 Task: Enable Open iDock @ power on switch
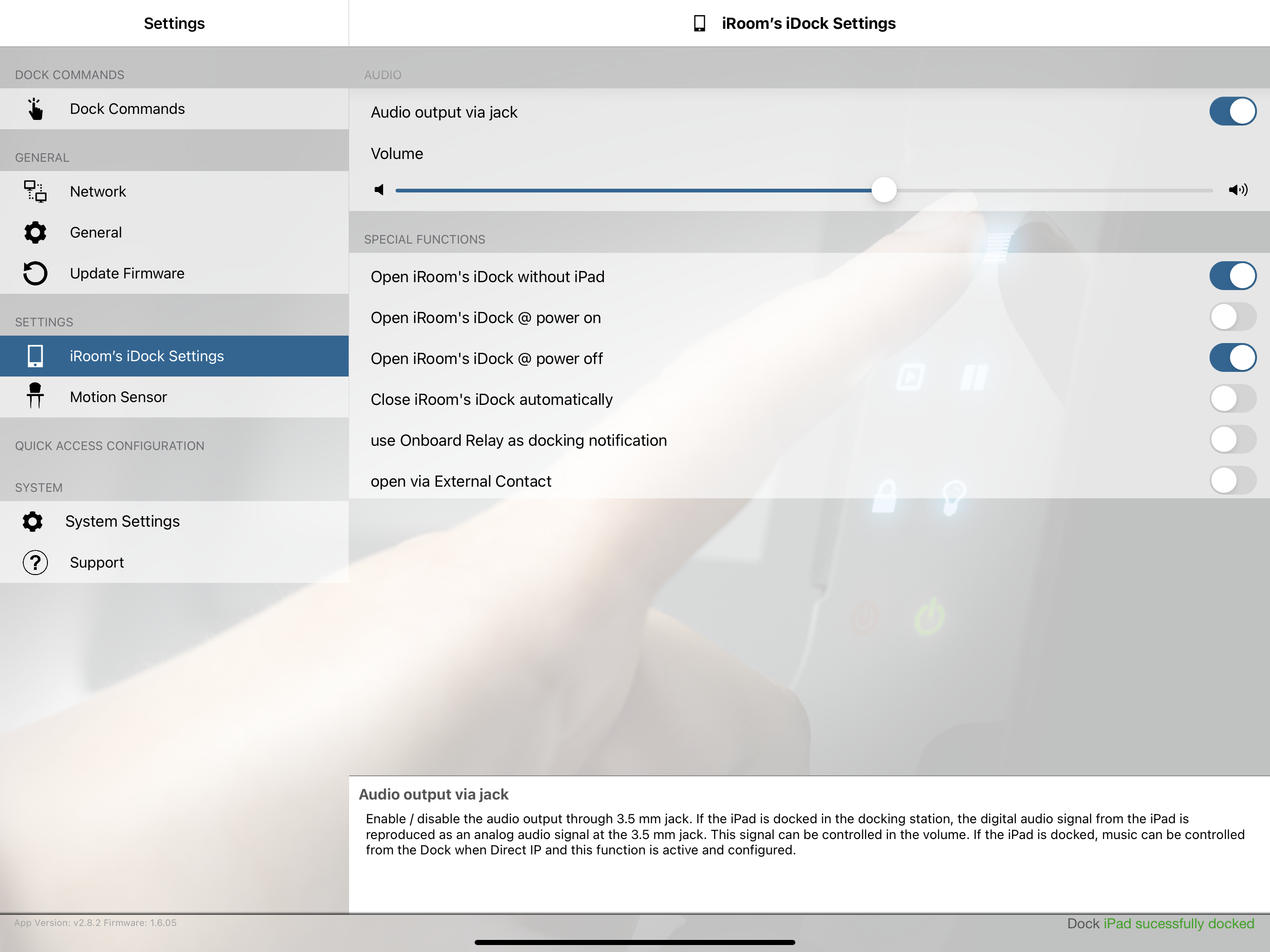coord(1233,317)
